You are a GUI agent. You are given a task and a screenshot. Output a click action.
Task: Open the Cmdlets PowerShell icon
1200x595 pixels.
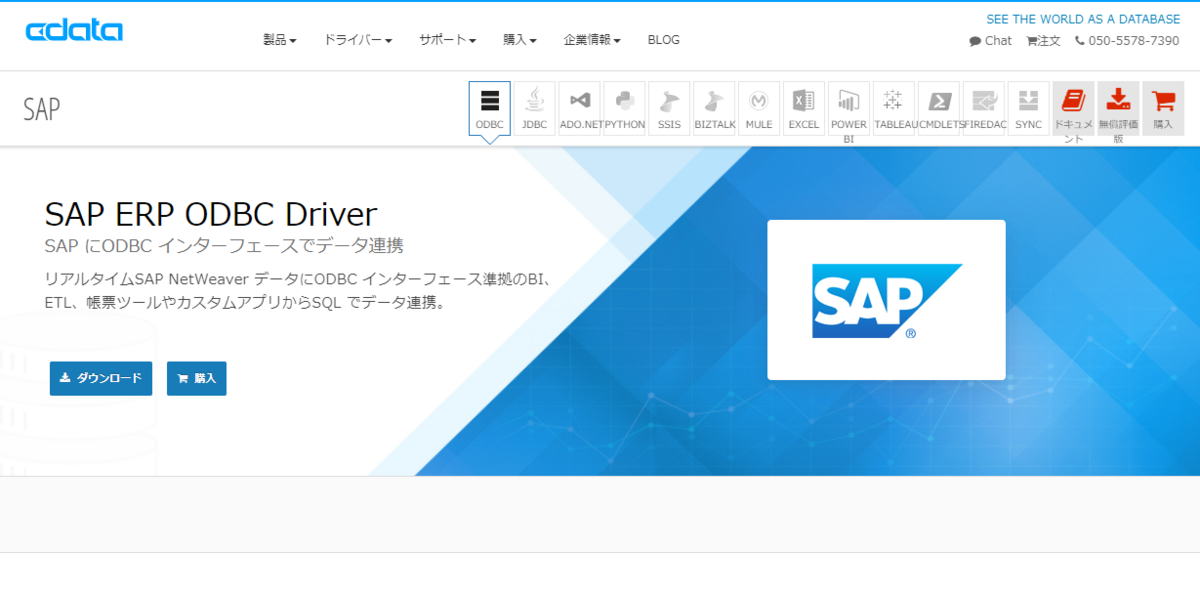[x=938, y=108]
